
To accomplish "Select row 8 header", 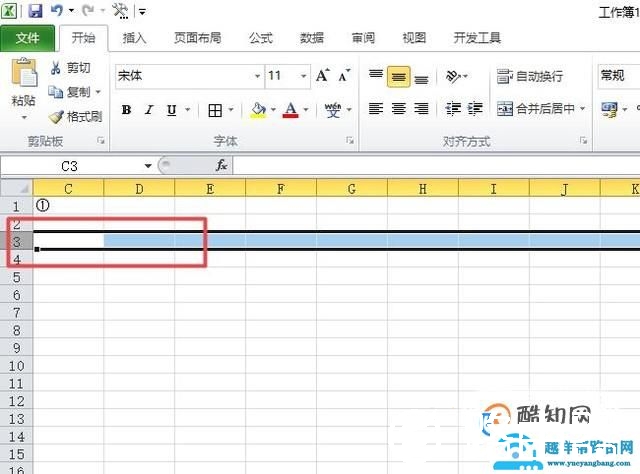I will [x=16, y=330].
